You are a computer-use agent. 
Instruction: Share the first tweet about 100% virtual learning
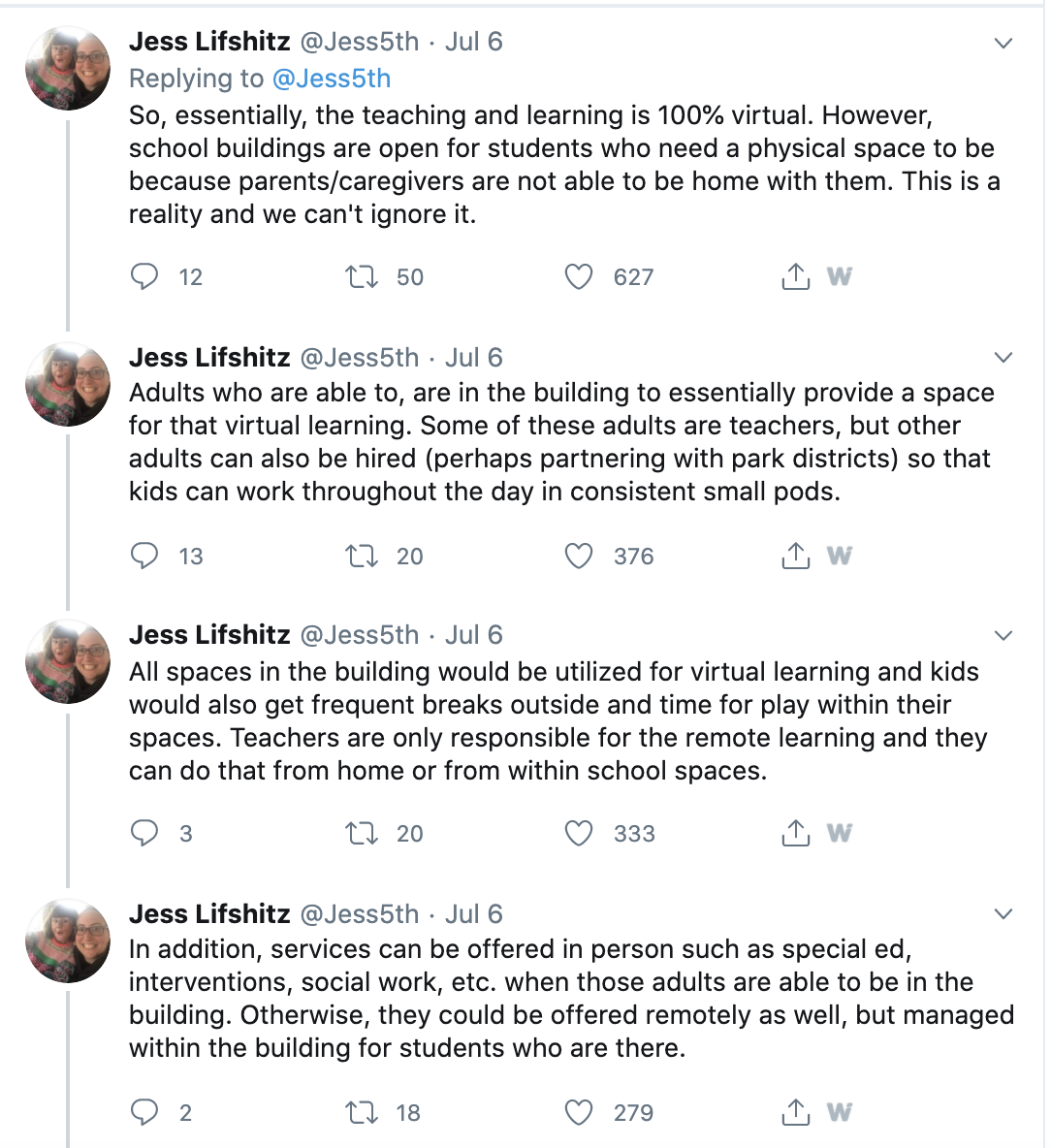(796, 276)
